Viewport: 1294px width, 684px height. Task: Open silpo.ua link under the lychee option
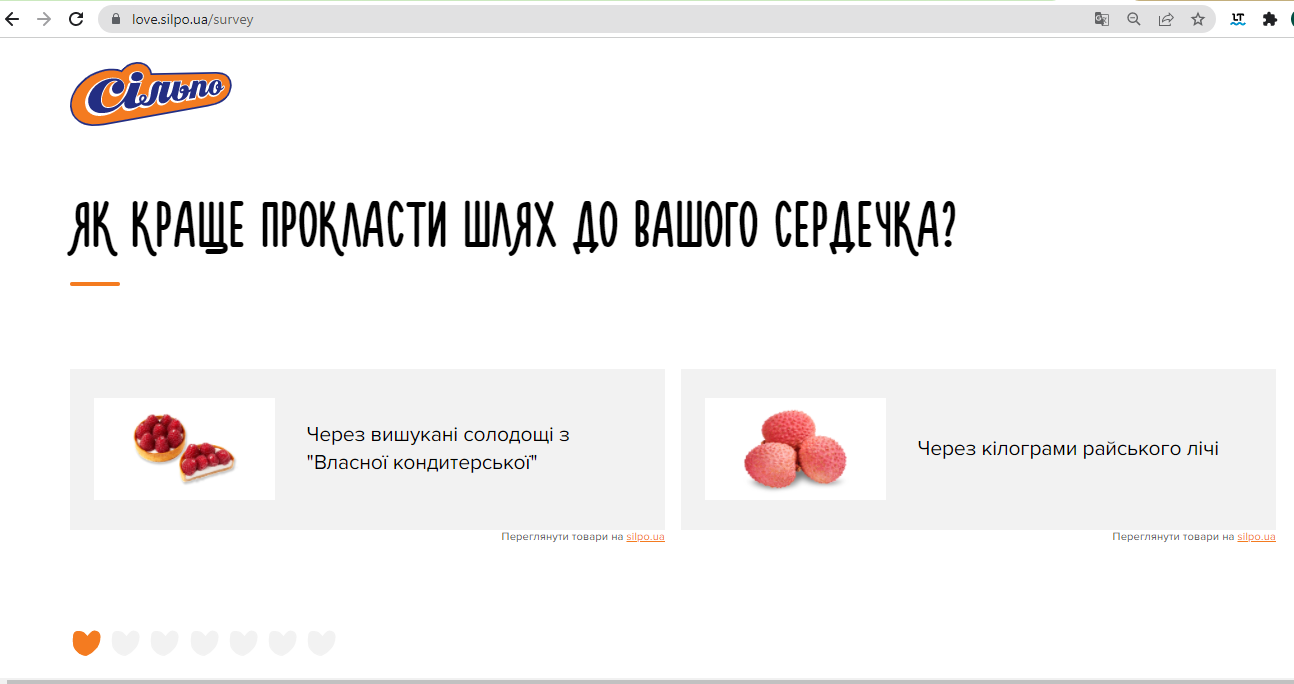pyautogui.click(x=1256, y=537)
